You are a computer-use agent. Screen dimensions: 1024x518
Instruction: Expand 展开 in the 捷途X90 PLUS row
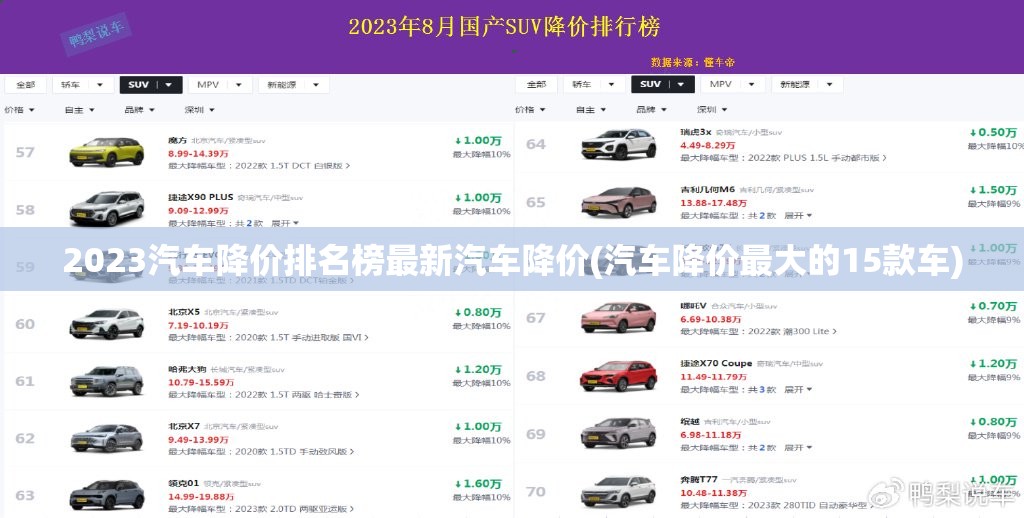click(x=285, y=223)
